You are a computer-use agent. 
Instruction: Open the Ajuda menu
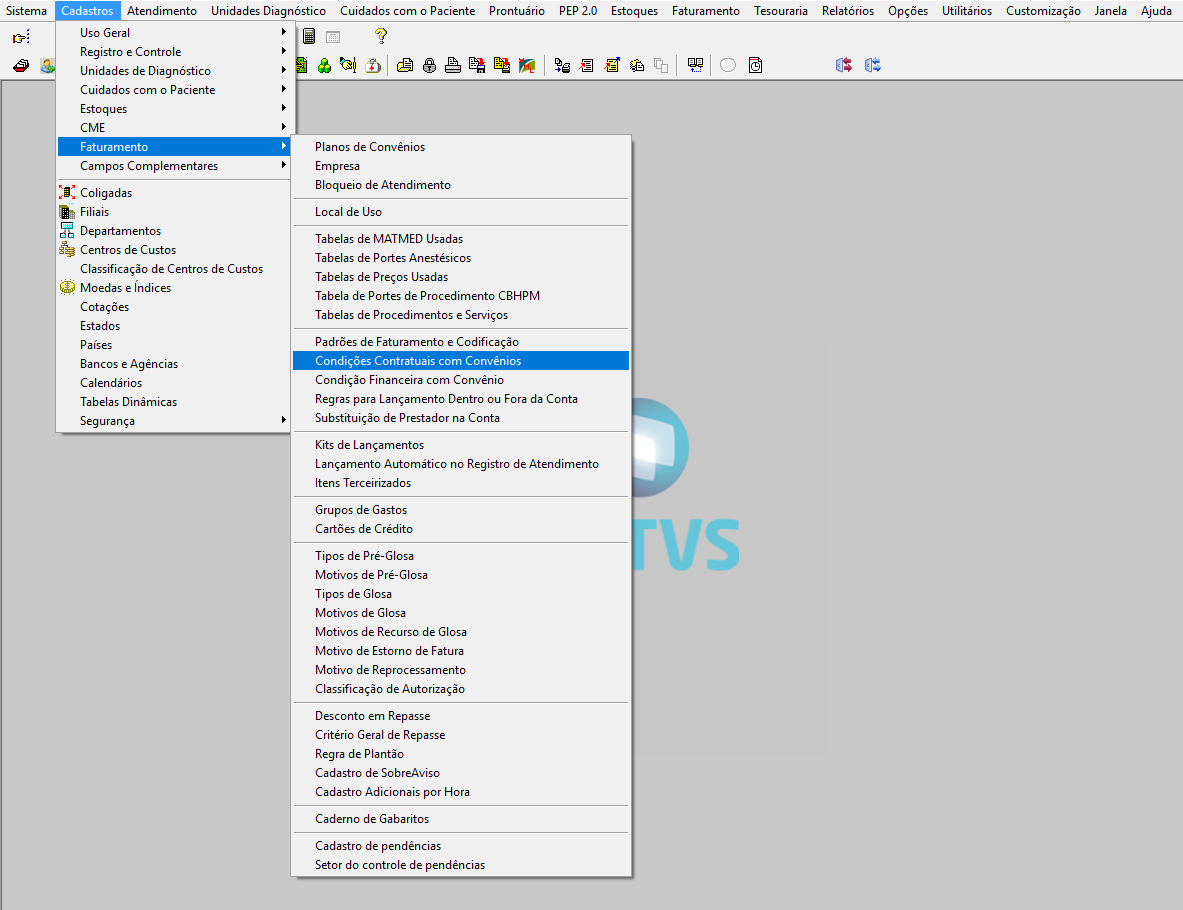click(1156, 11)
